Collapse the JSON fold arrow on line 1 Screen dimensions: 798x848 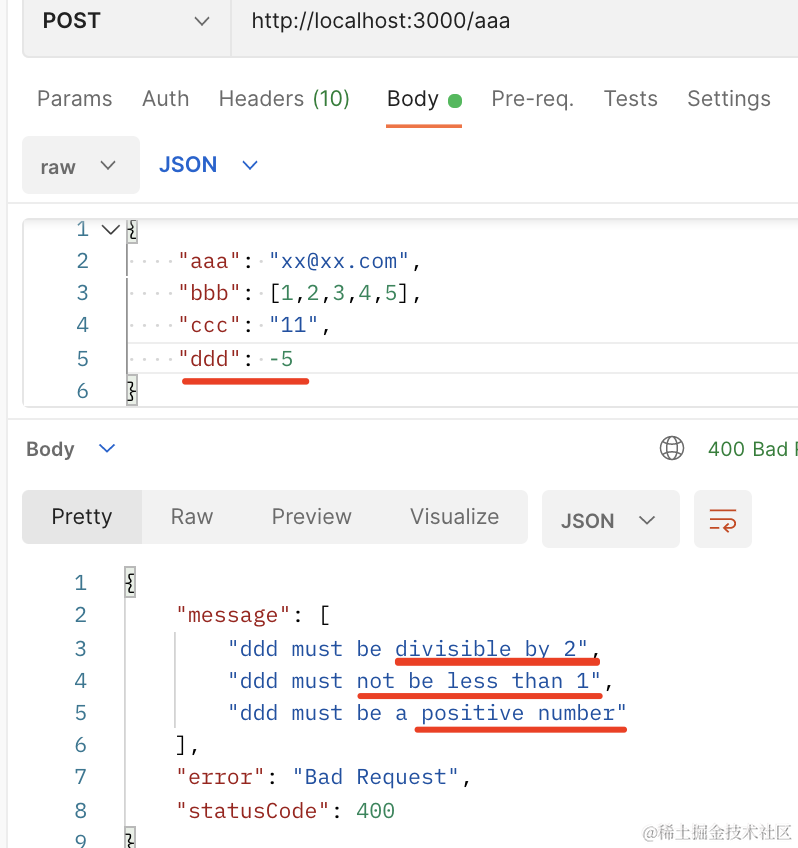point(110,229)
